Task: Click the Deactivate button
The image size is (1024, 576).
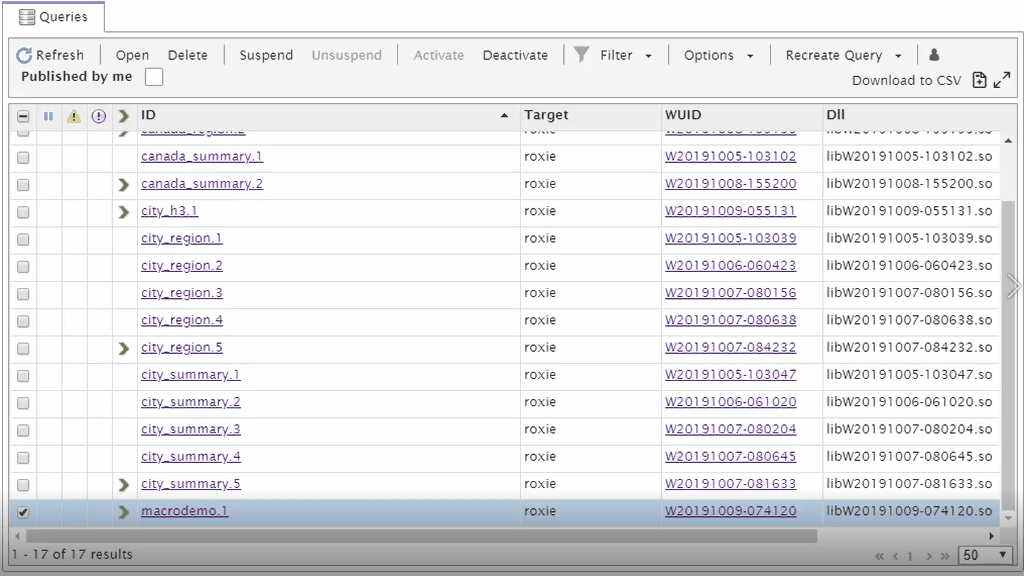Action: (x=515, y=56)
